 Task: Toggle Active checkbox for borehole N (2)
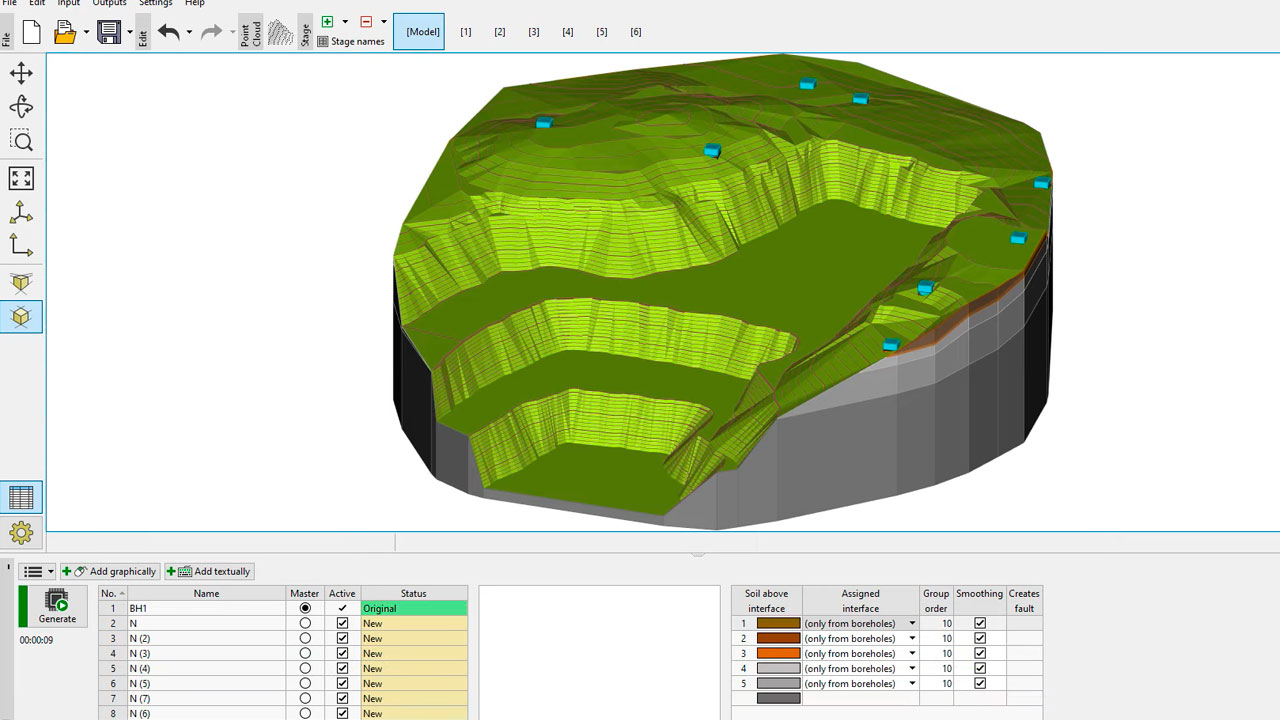tap(342, 638)
